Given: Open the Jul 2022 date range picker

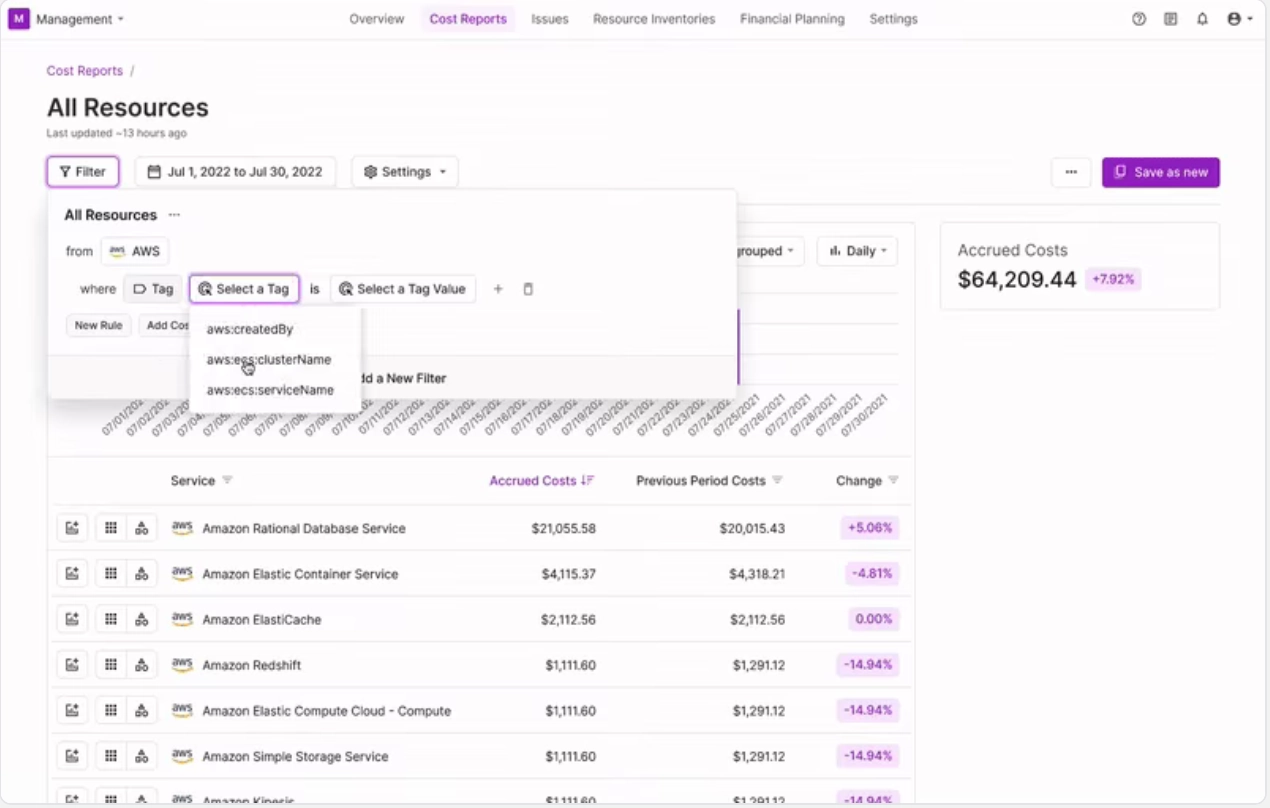Looking at the screenshot, I should pos(235,172).
